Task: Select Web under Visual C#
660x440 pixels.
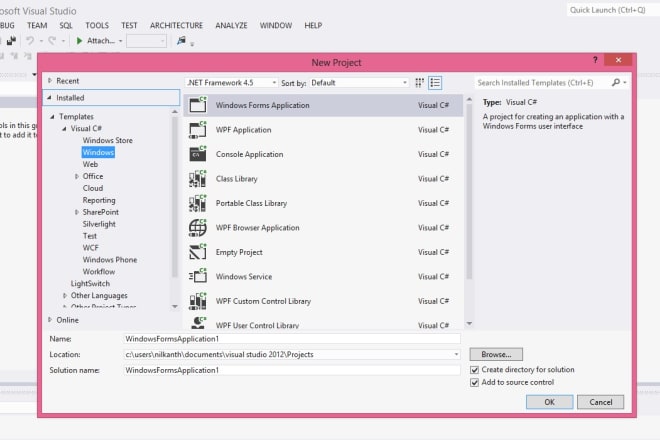Action: click(x=90, y=164)
